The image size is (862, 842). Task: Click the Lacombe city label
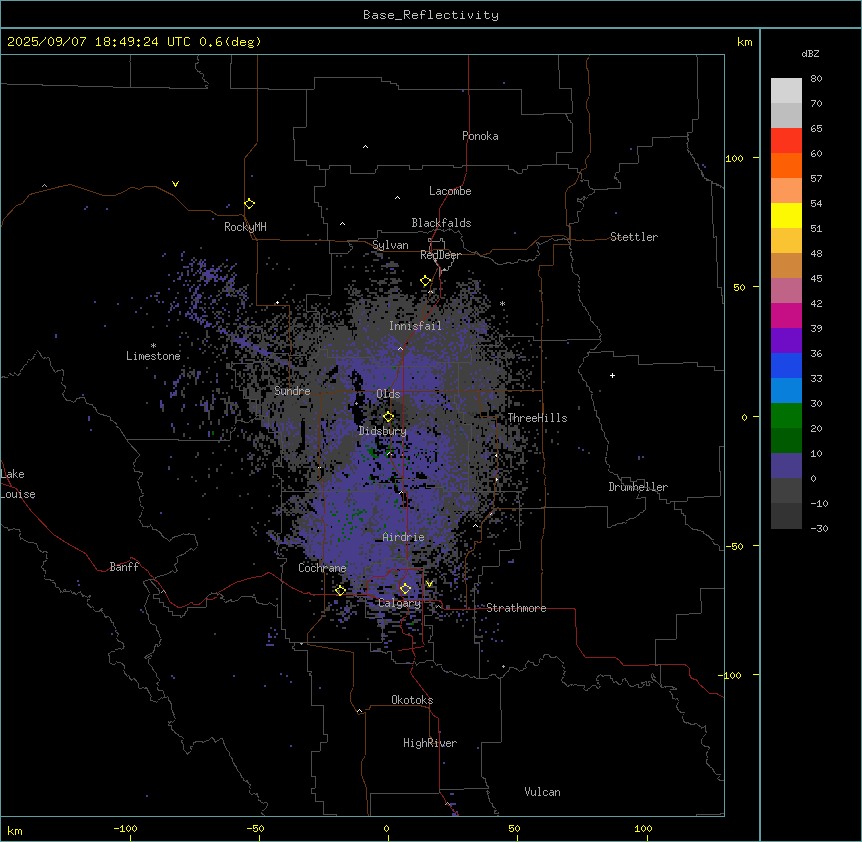[x=450, y=191]
